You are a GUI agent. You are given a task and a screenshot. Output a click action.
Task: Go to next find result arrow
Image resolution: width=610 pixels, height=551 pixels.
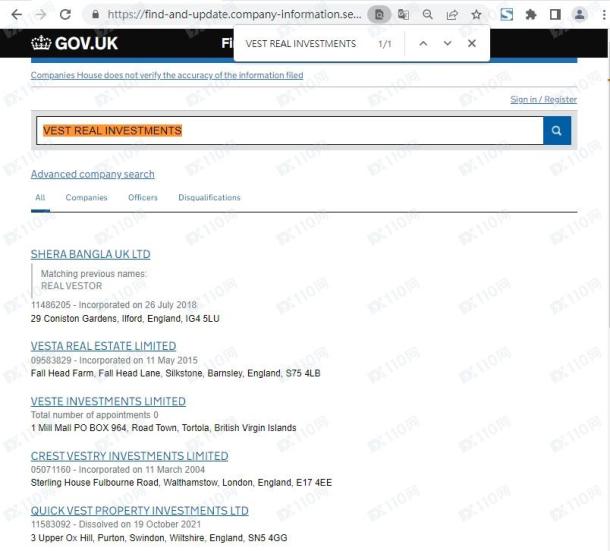447,44
